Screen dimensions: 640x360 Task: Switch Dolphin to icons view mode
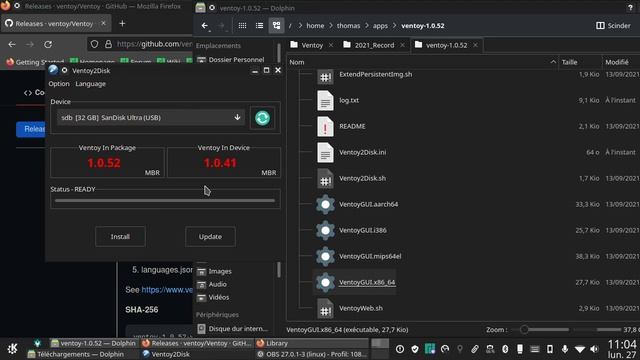242,25
